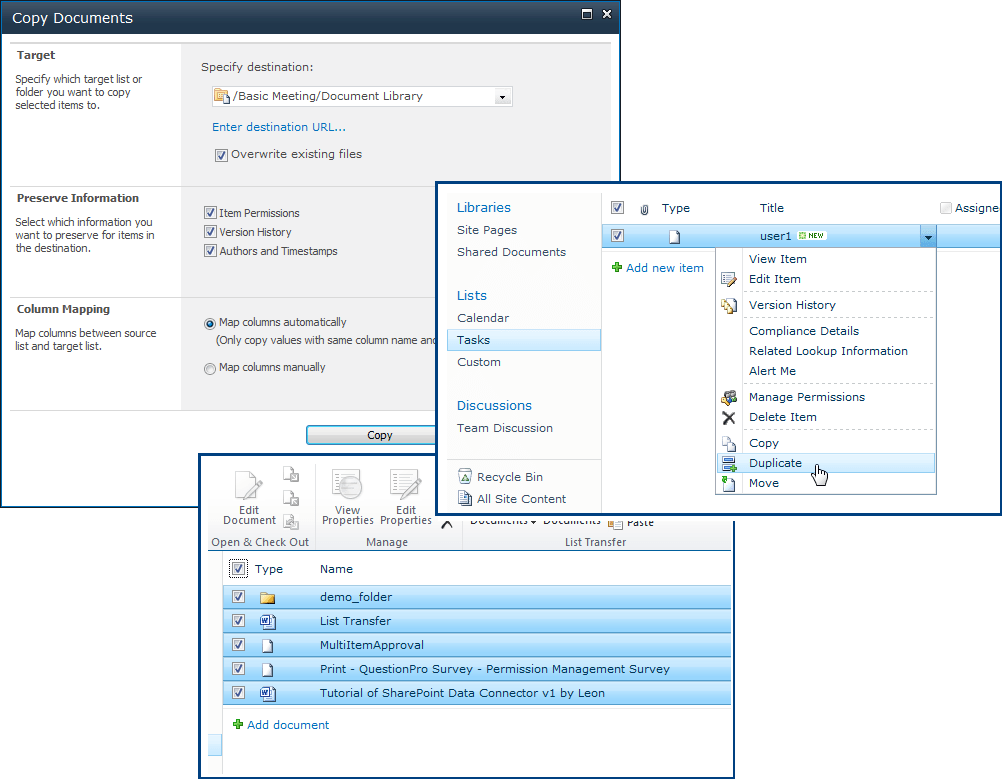1002x779 pixels.
Task: Click the Paste icon in List Transfer group
Action: (615, 524)
